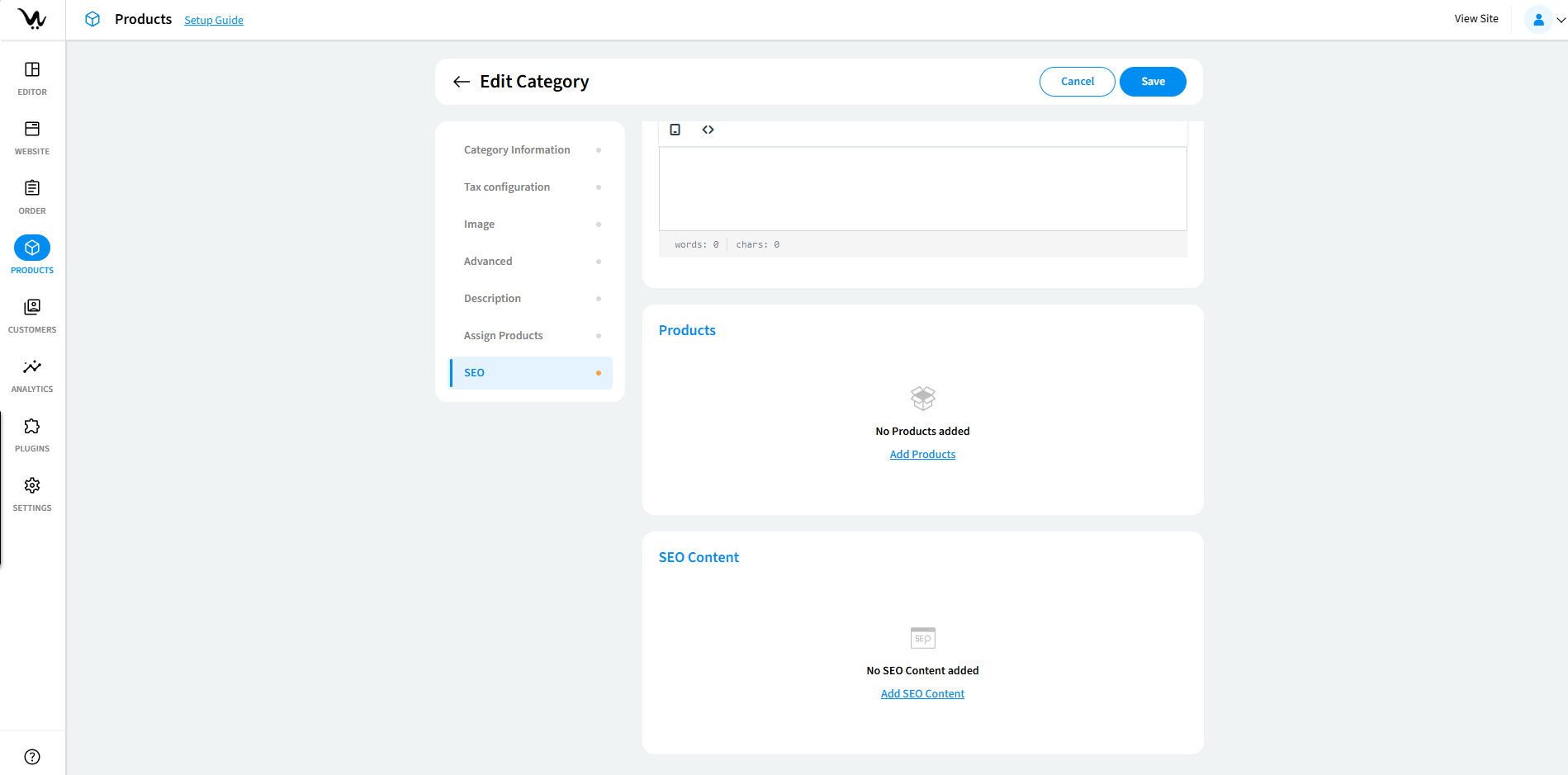Select Tax configuration in the section list
1568x775 pixels.
[x=507, y=187]
